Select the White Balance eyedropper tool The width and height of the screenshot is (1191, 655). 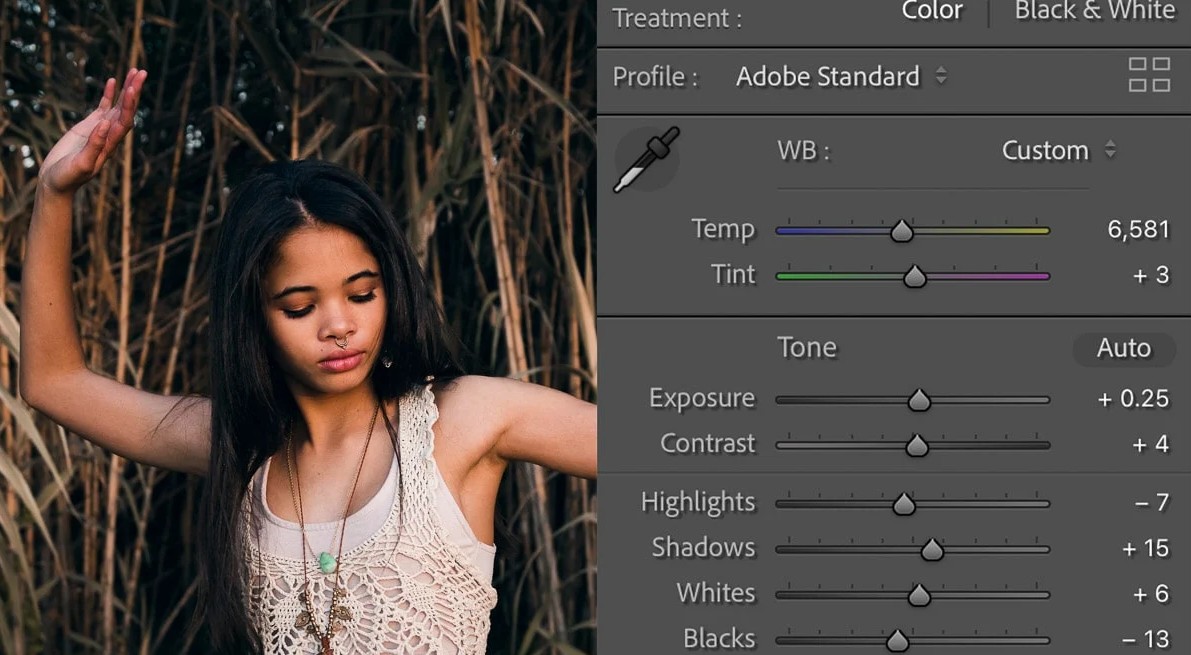[646, 160]
